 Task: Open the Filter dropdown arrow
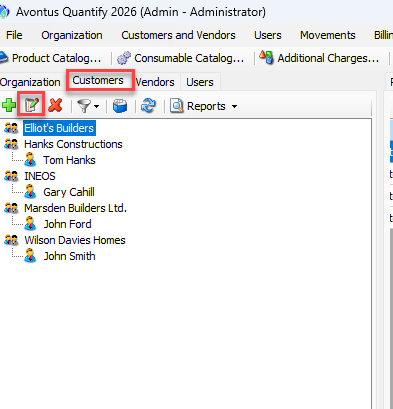[x=96, y=106]
